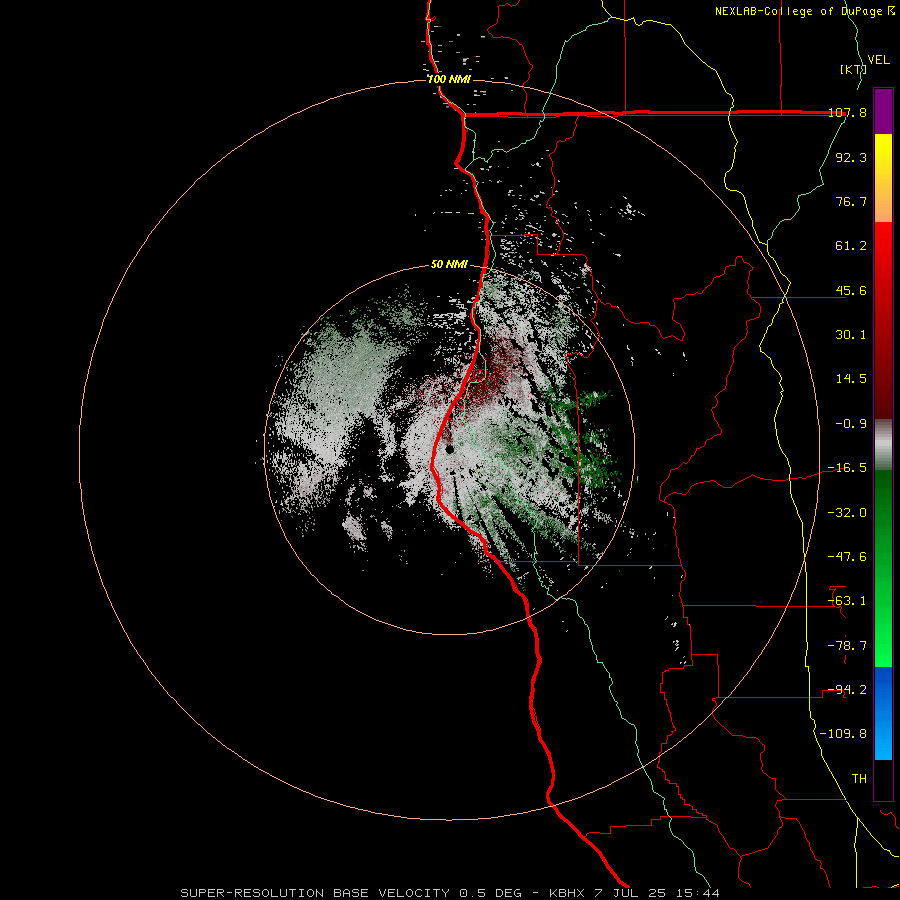Select the 30.1 value on the velocity scale
The height and width of the screenshot is (900, 900).
pyautogui.click(x=851, y=335)
